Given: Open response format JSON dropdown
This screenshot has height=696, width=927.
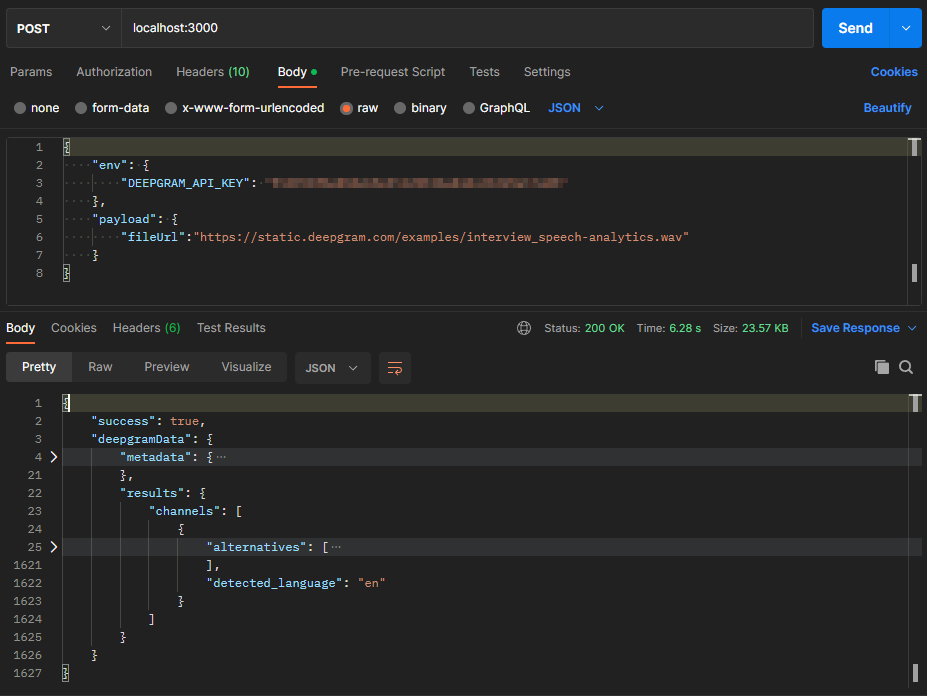Looking at the screenshot, I should click(332, 368).
